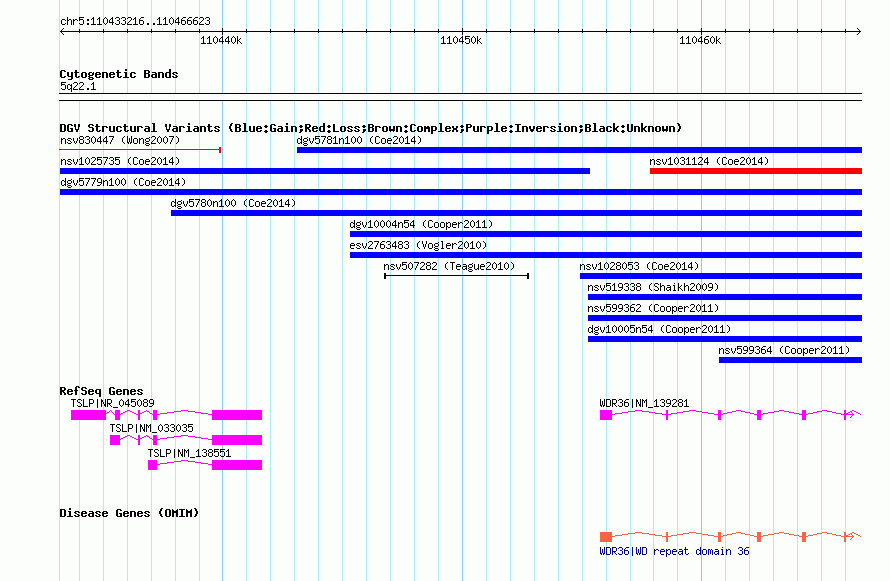The image size is (890, 581).
Task: Click the TSLP|NR_045089 transcript label
Action: click(112, 403)
